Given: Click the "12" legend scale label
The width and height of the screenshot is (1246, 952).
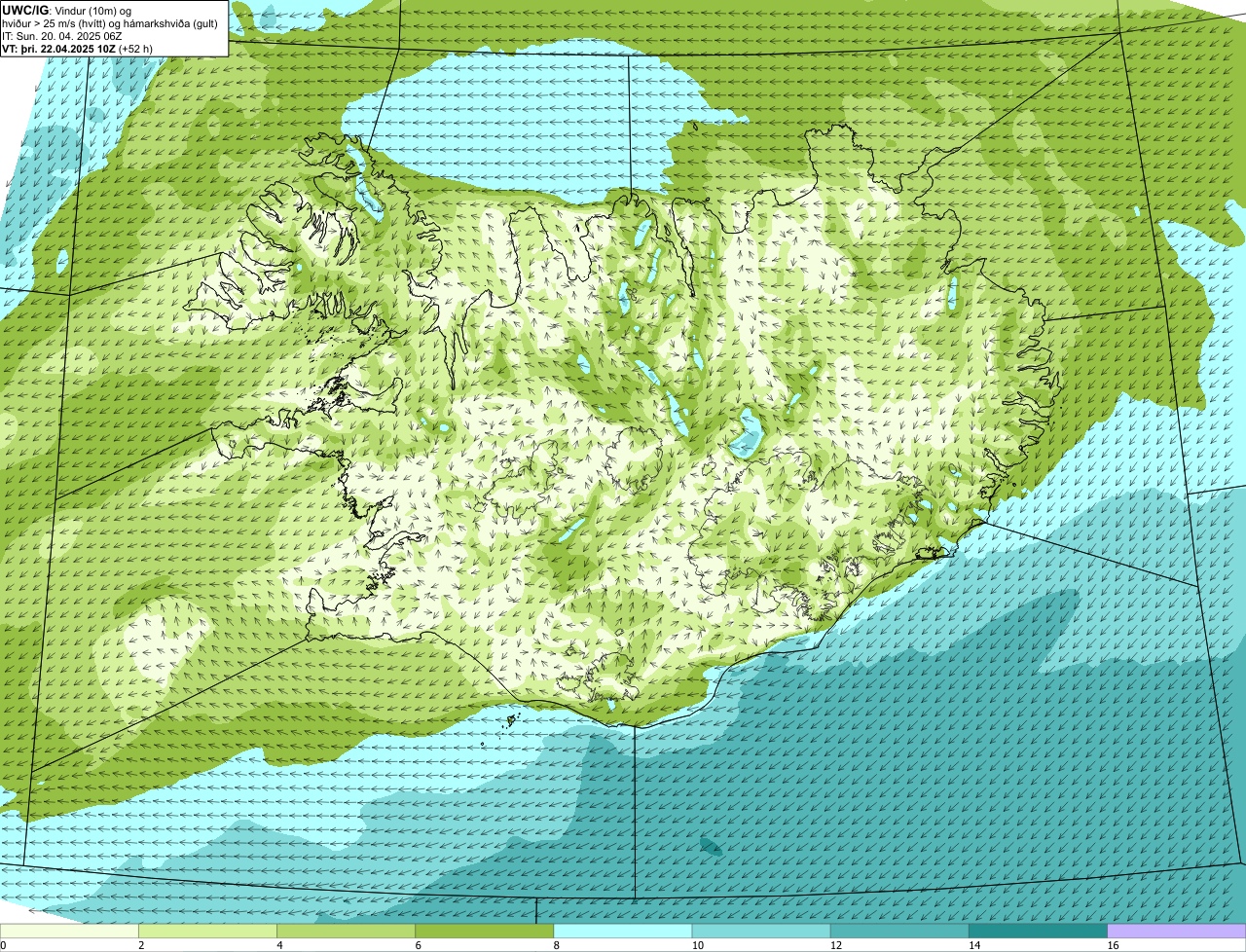Looking at the screenshot, I should tap(835, 945).
